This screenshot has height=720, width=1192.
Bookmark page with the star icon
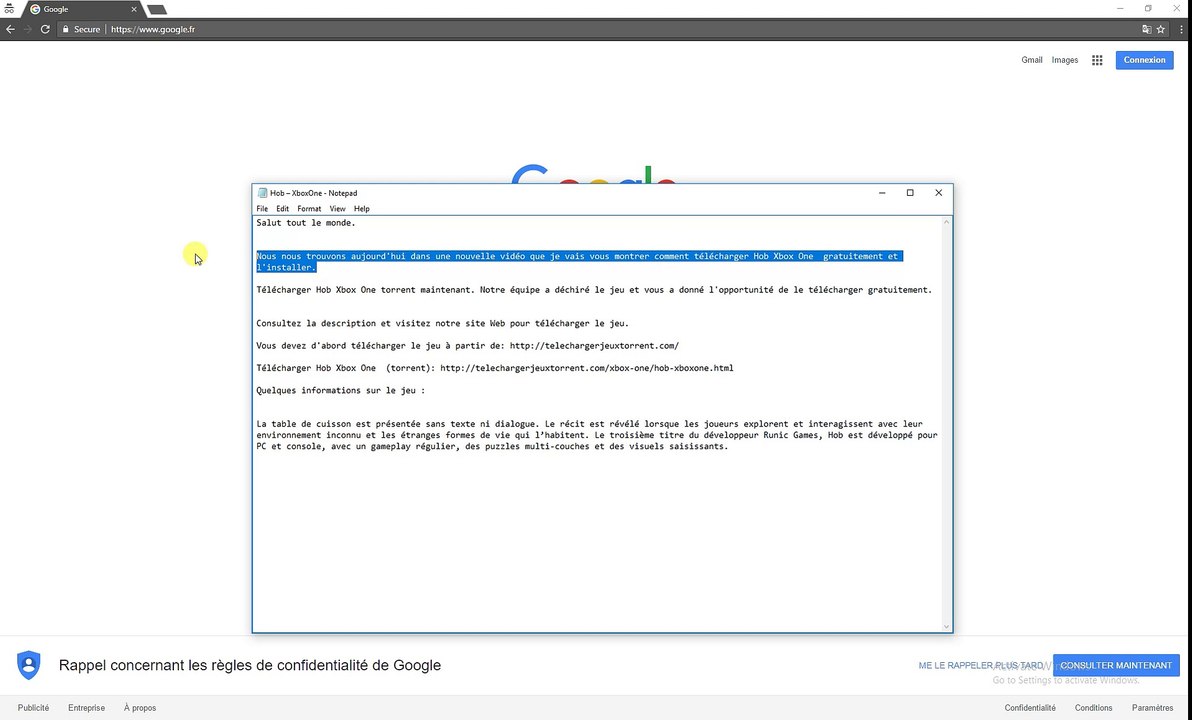[1161, 29]
